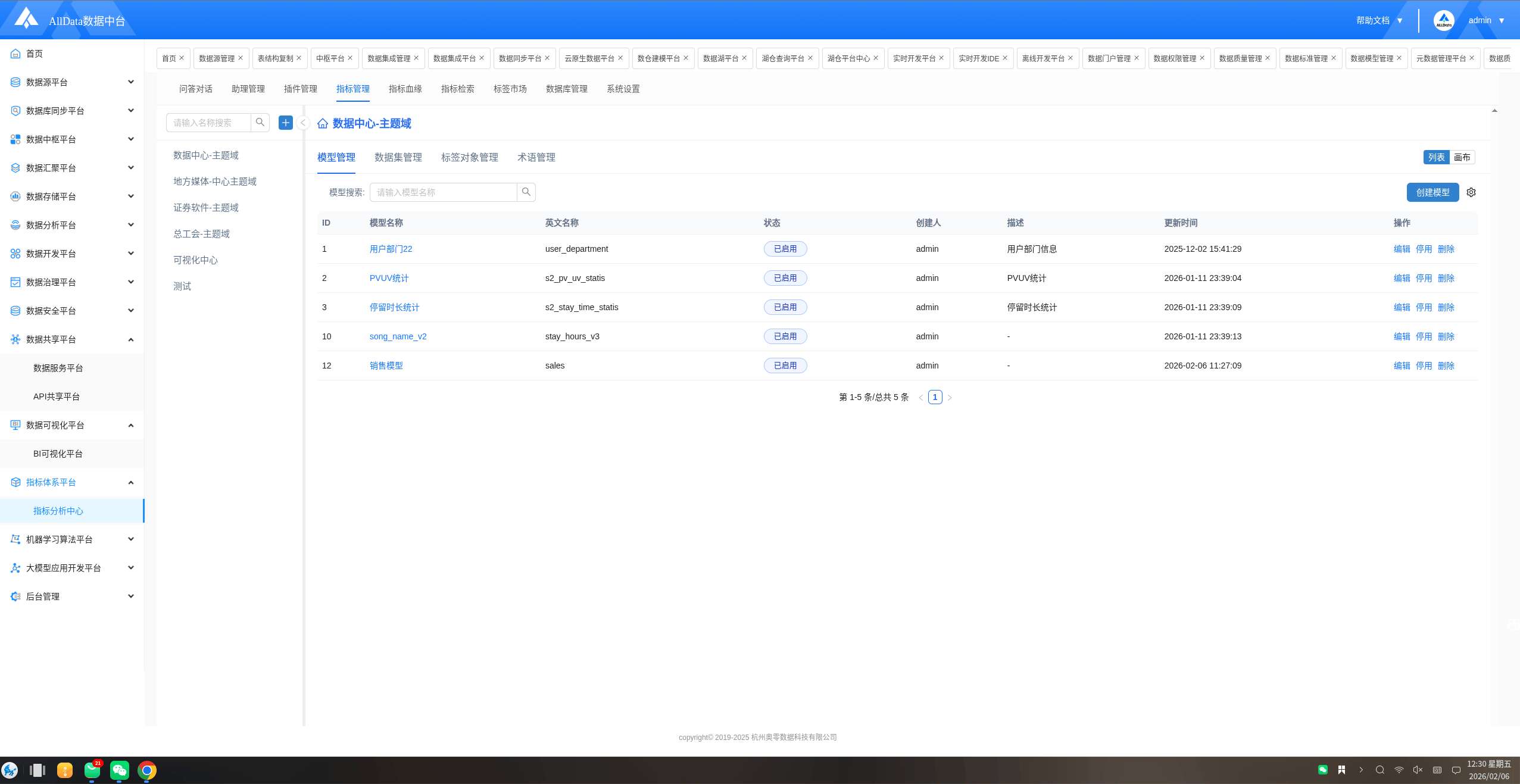
Task: Close the 数据源管理 page tab
Action: pos(241,58)
